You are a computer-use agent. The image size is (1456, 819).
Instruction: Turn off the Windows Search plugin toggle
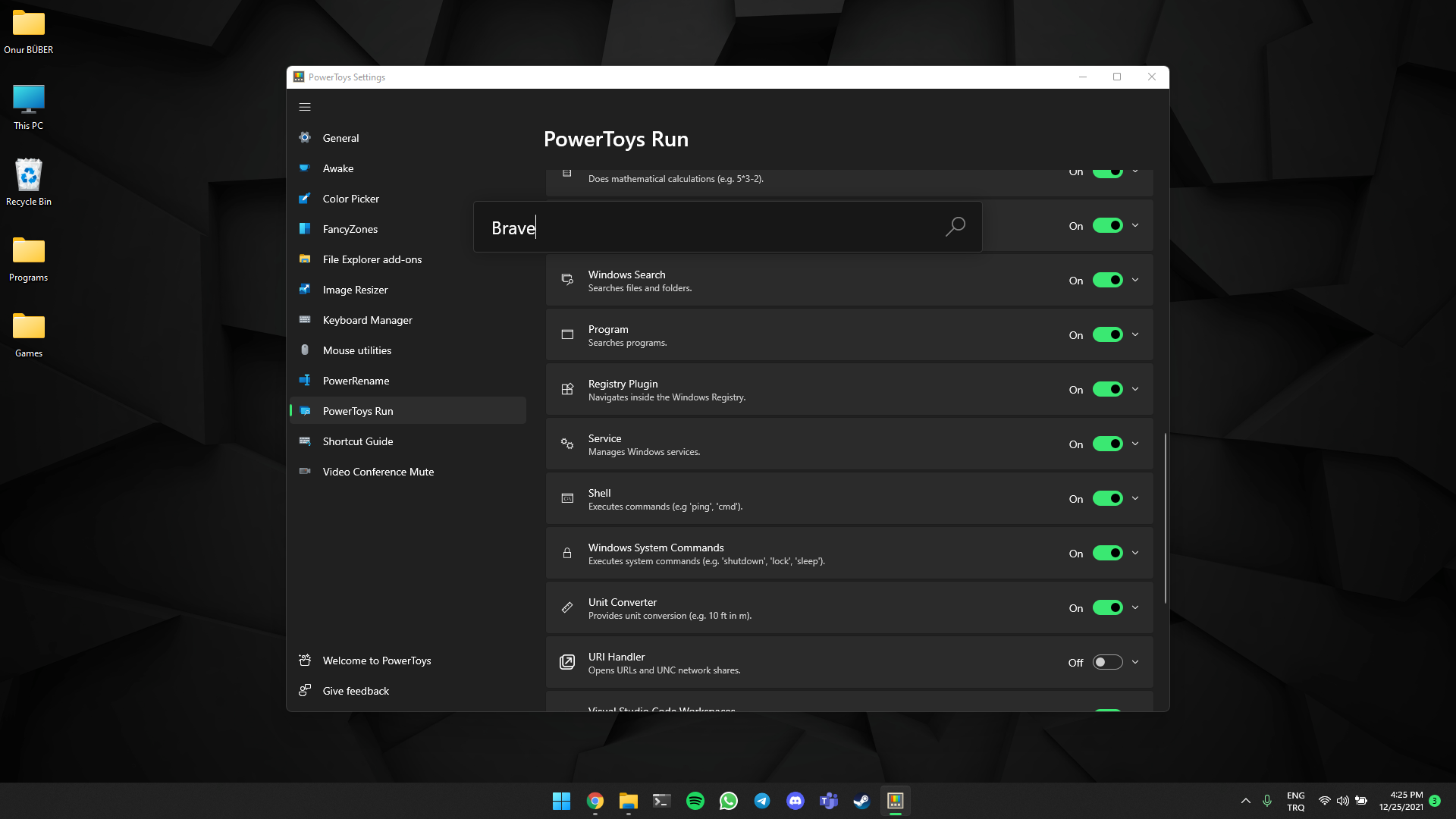coord(1107,280)
